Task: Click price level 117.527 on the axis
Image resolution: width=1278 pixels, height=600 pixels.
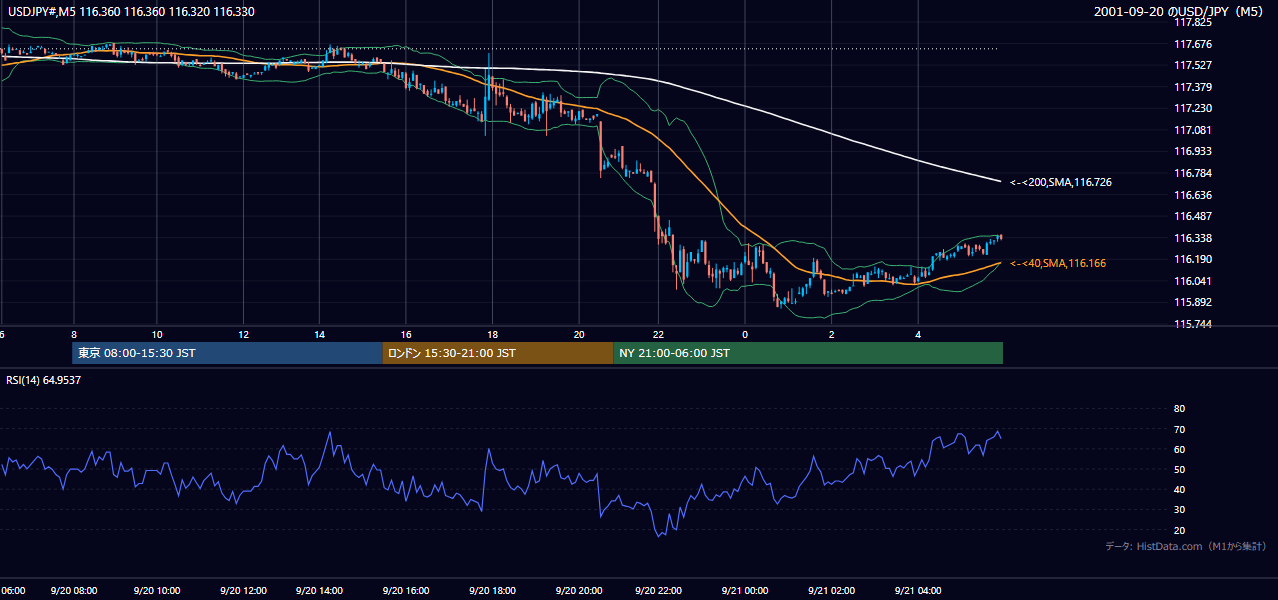Action: [x=1192, y=65]
